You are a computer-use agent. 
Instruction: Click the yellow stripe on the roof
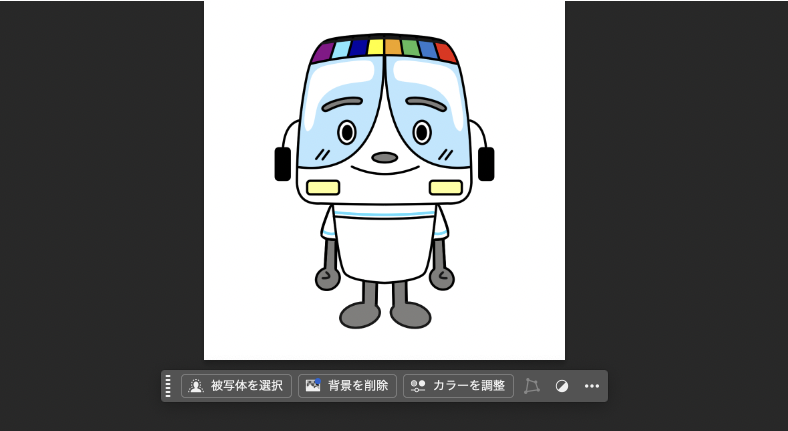coord(375,46)
